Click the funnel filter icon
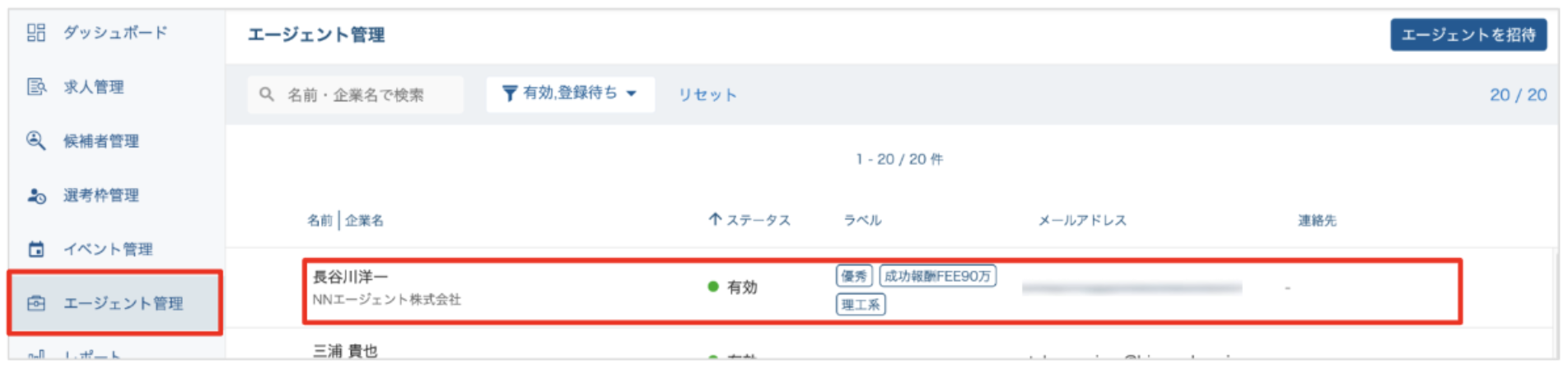The height and width of the screenshot is (366, 1568). (x=510, y=93)
